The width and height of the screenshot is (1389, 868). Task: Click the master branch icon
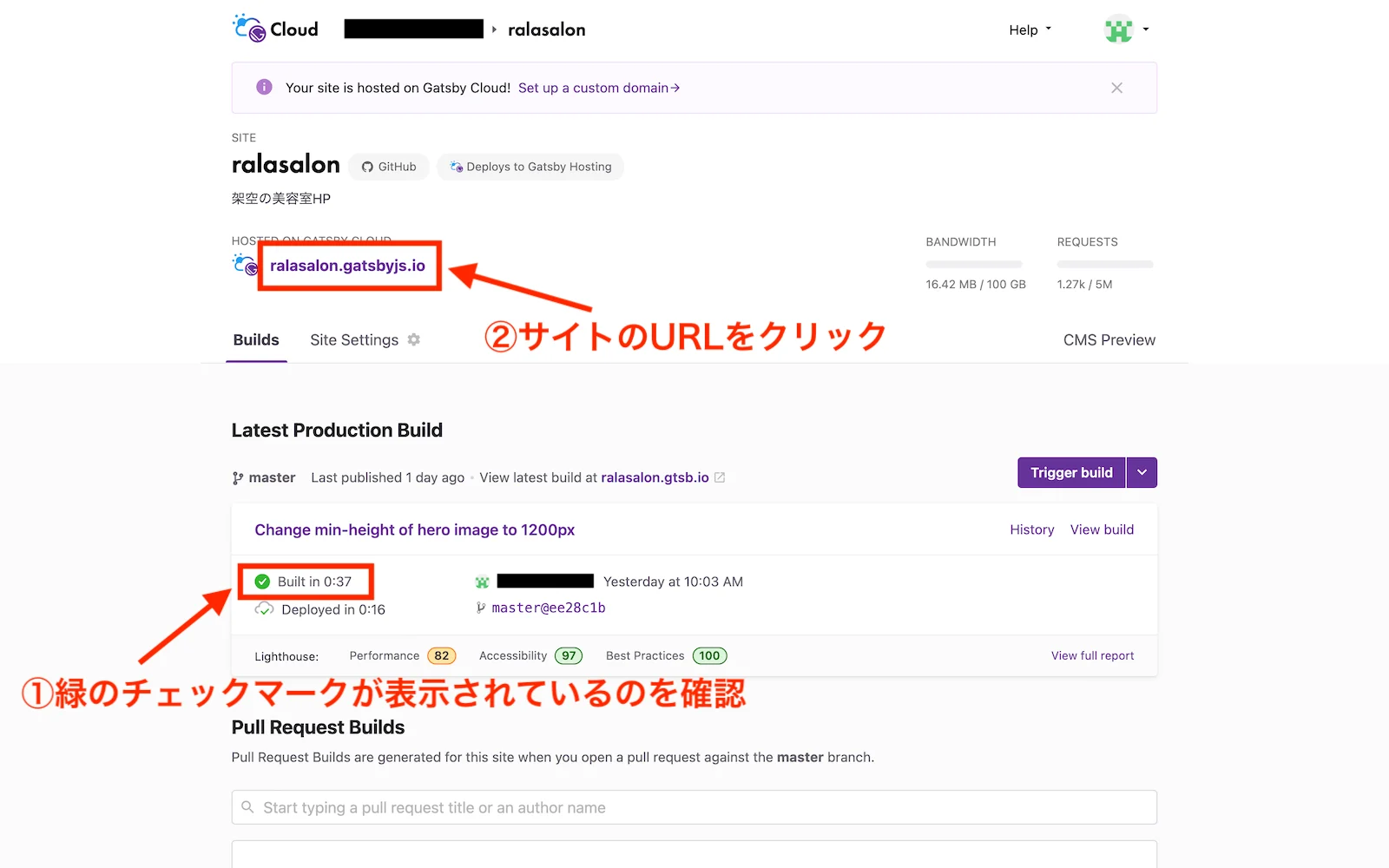point(238,478)
